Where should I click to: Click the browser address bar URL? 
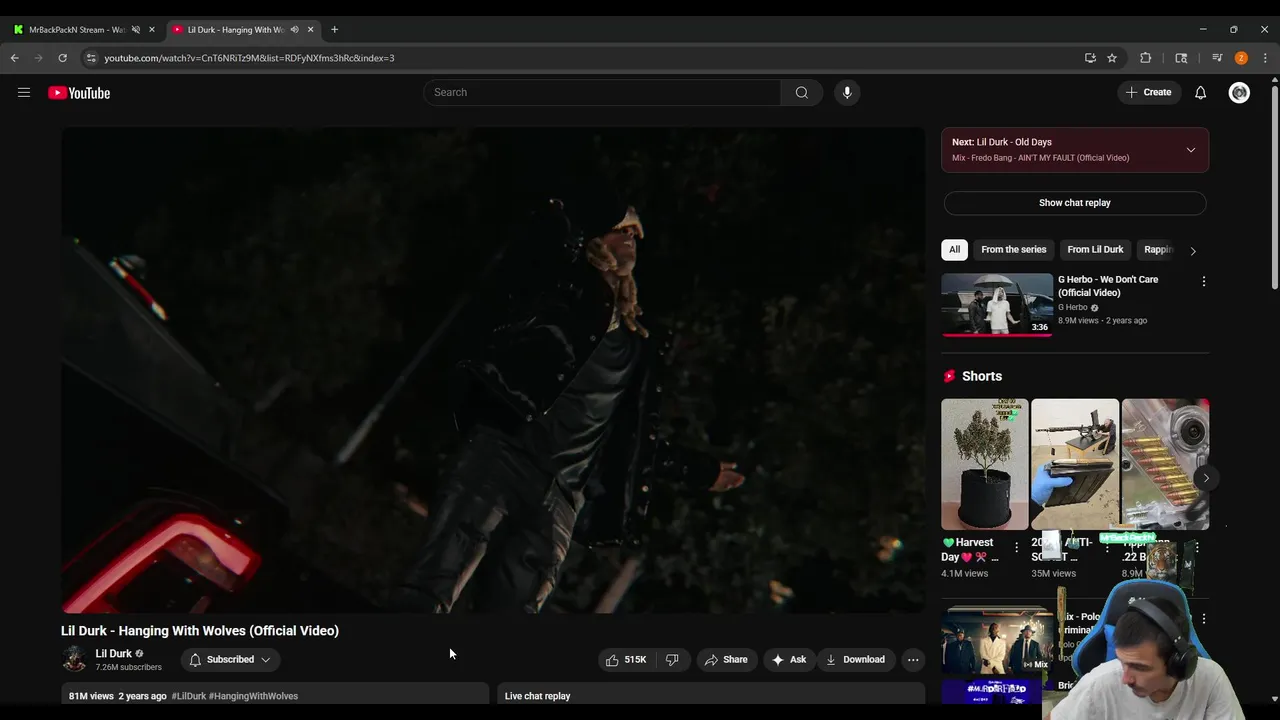[x=249, y=58]
